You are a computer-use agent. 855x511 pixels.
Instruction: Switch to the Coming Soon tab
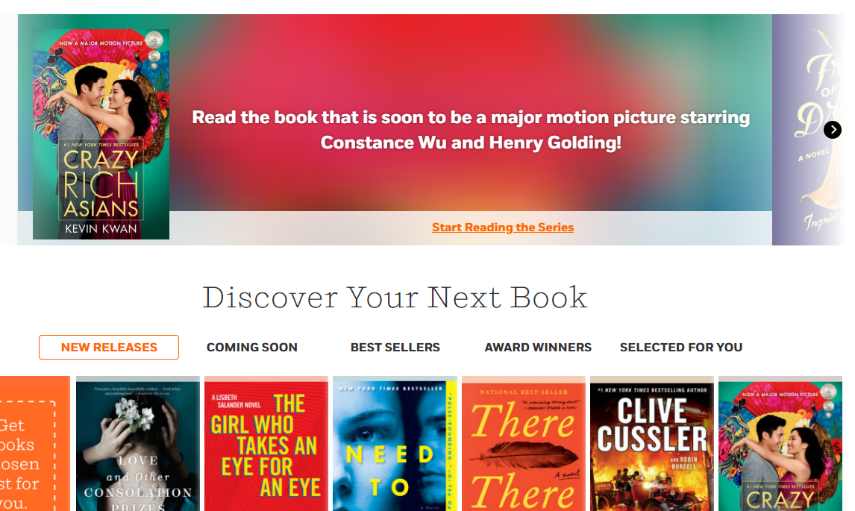pos(252,347)
